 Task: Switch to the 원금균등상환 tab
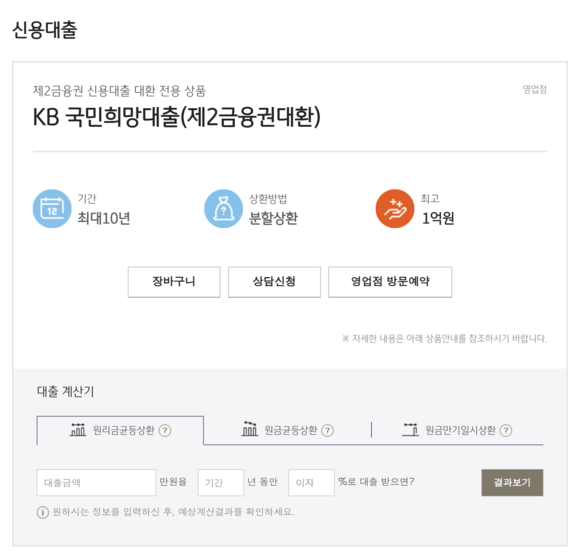pyautogui.click(x=287, y=430)
